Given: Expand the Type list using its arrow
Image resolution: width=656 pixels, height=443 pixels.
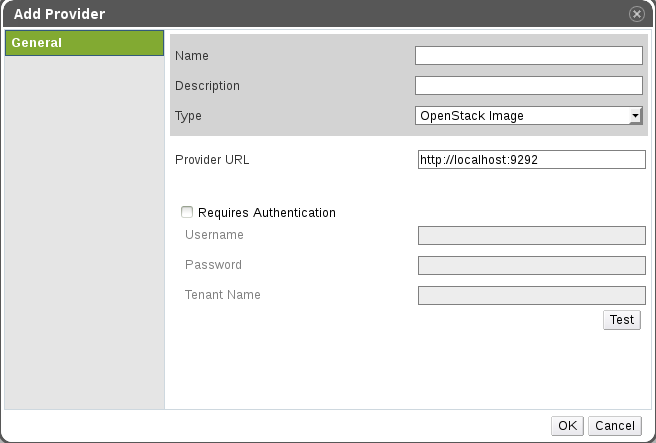Looking at the screenshot, I should (635, 117).
